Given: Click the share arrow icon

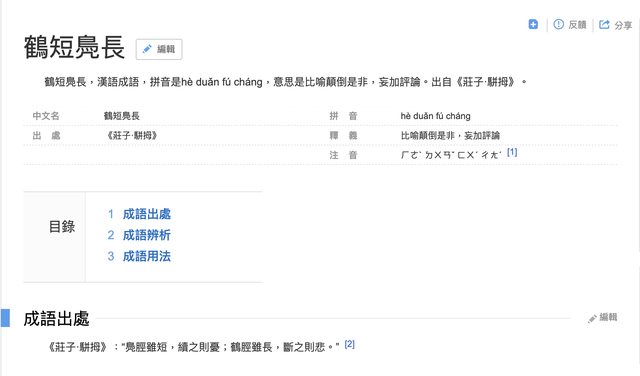Looking at the screenshot, I should (x=604, y=24).
